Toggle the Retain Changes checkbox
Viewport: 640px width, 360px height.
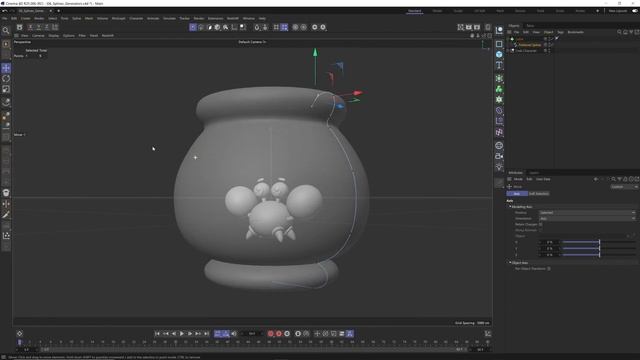540,224
